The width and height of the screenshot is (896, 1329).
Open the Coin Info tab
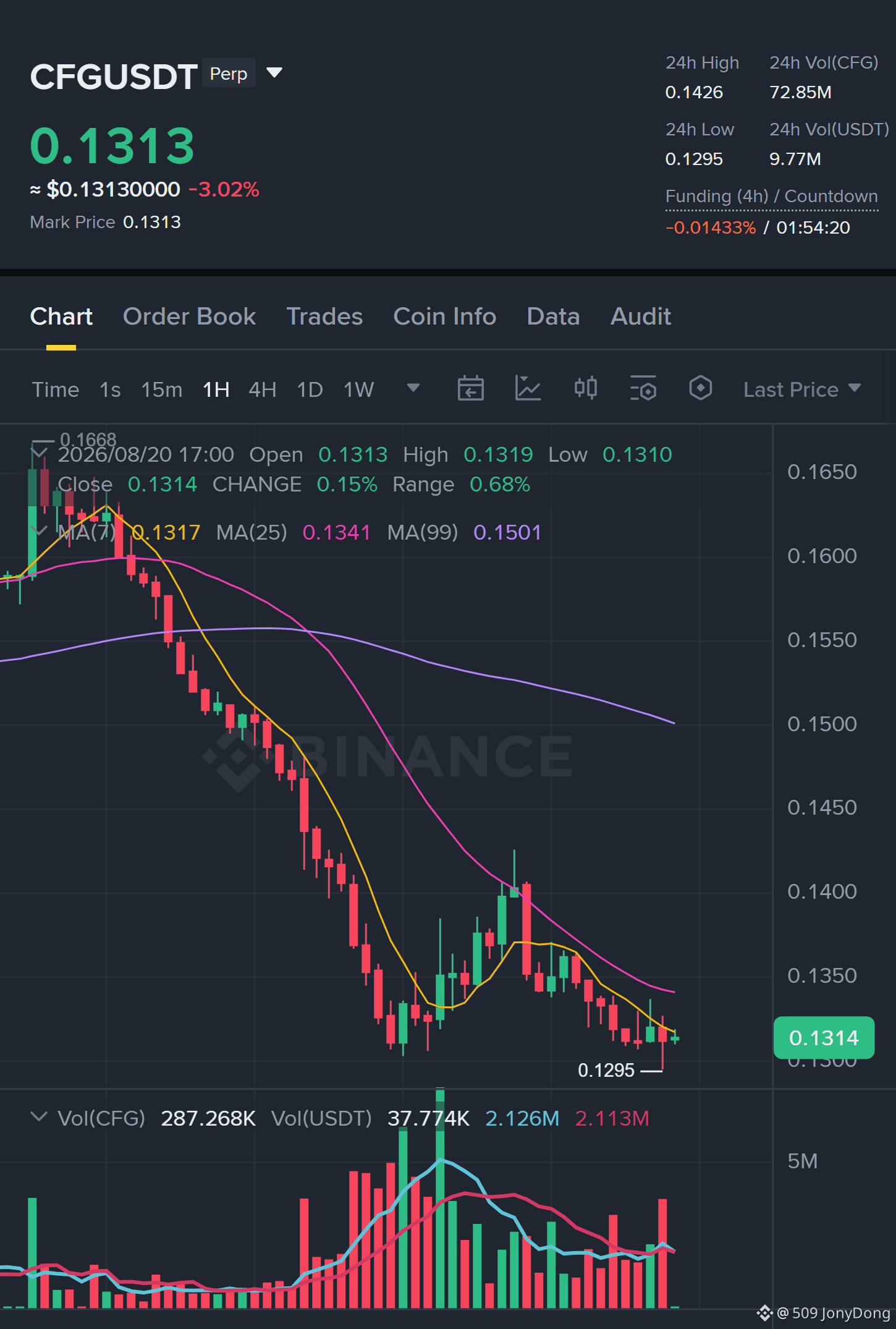pos(445,316)
